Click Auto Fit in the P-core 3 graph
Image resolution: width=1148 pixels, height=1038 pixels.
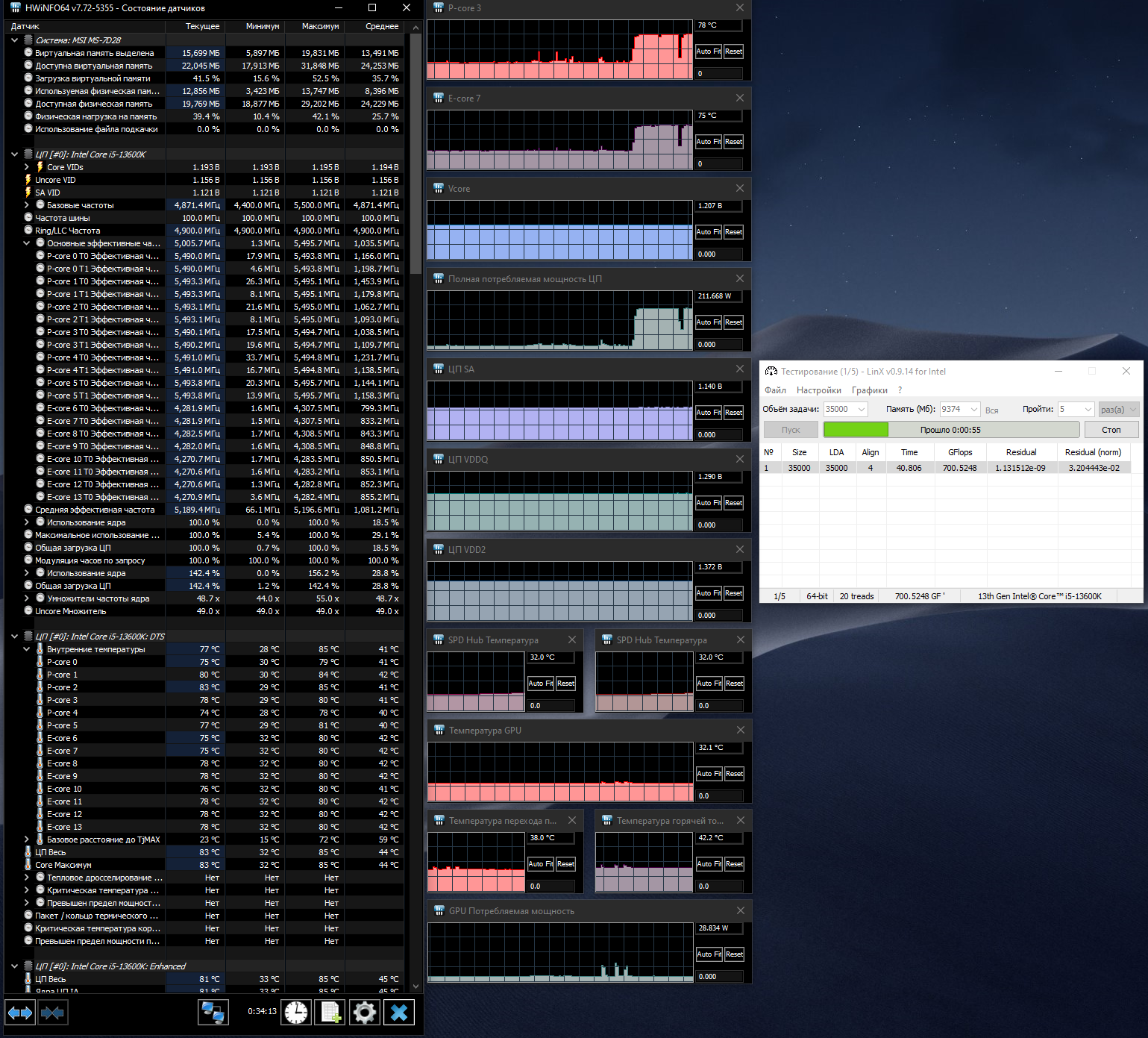click(708, 51)
